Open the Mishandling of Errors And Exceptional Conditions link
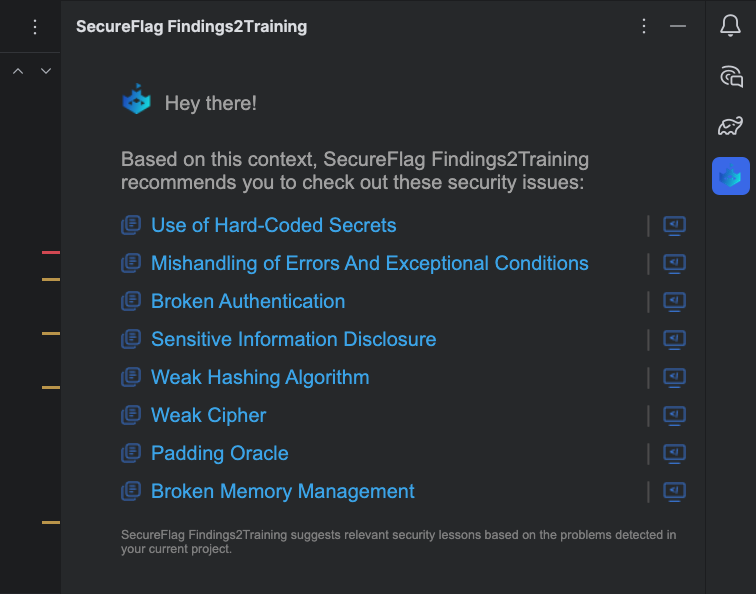 [369, 264]
